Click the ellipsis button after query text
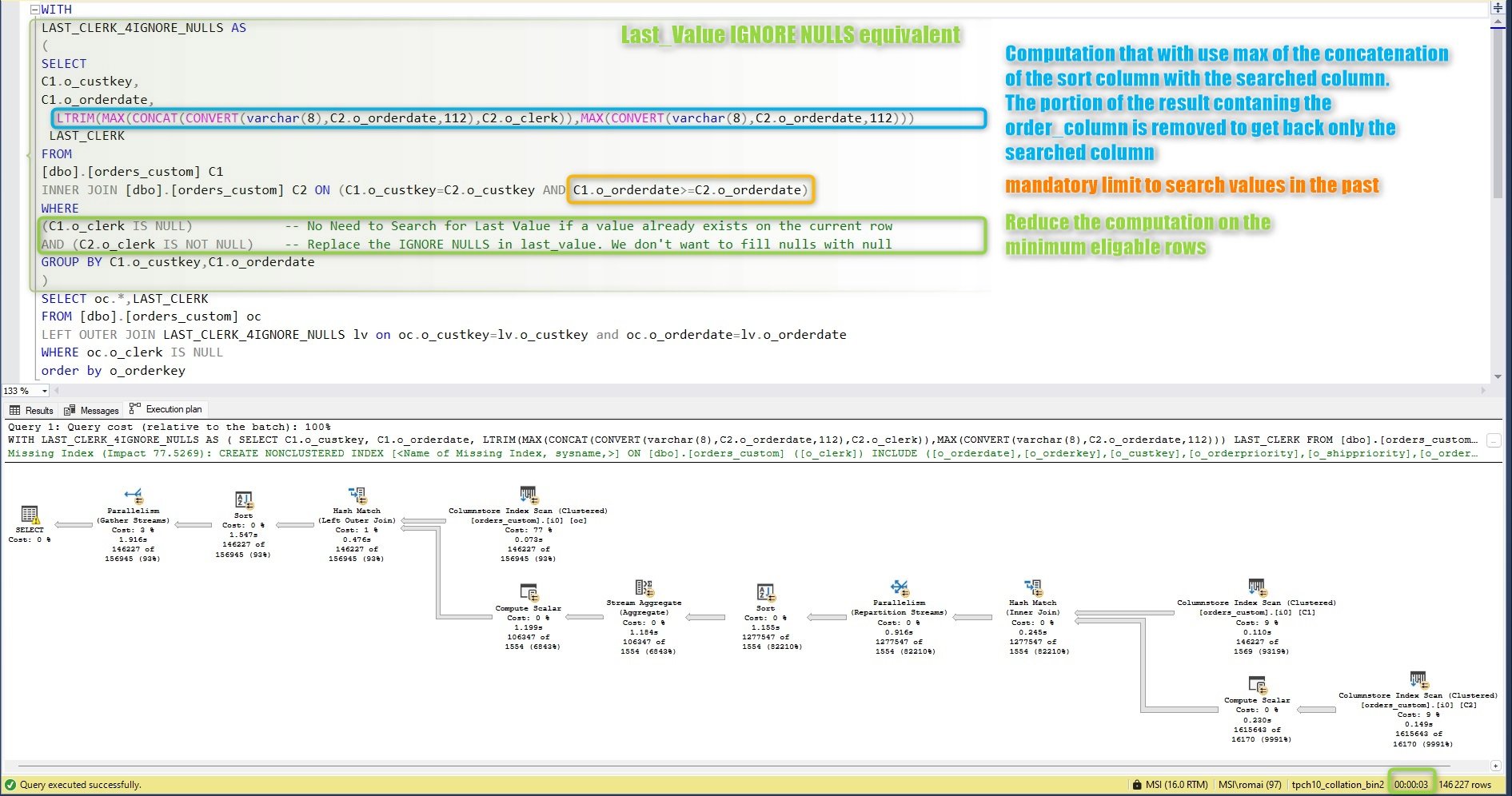1512x796 pixels. pos(1494,440)
